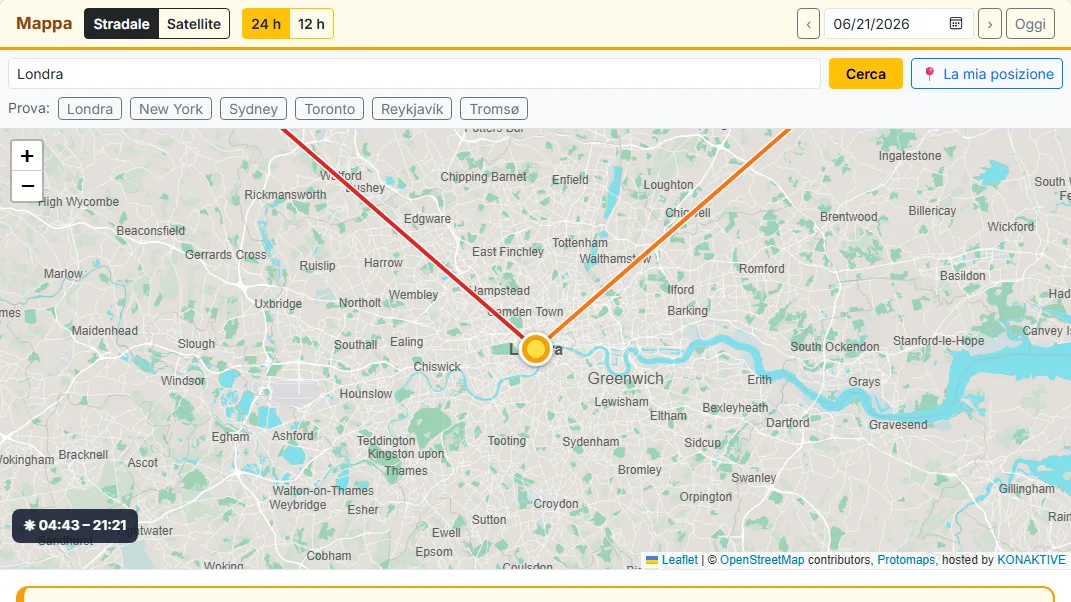The width and height of the screenshot is (1071, 602).
Task: Click the Chipping Barnet map label
Action: coord(484,177)
